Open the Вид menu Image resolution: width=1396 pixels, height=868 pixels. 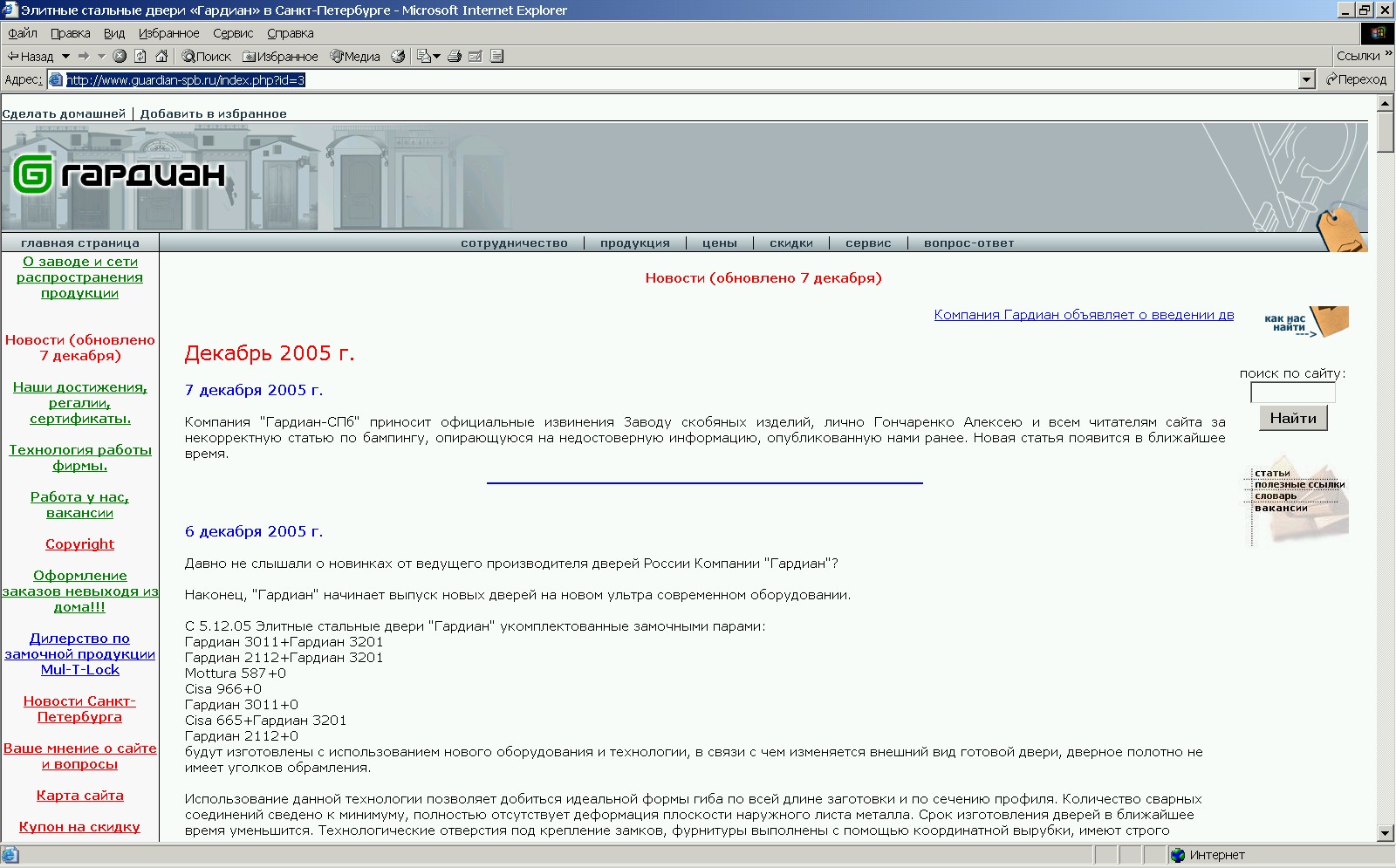click(113, 33)
